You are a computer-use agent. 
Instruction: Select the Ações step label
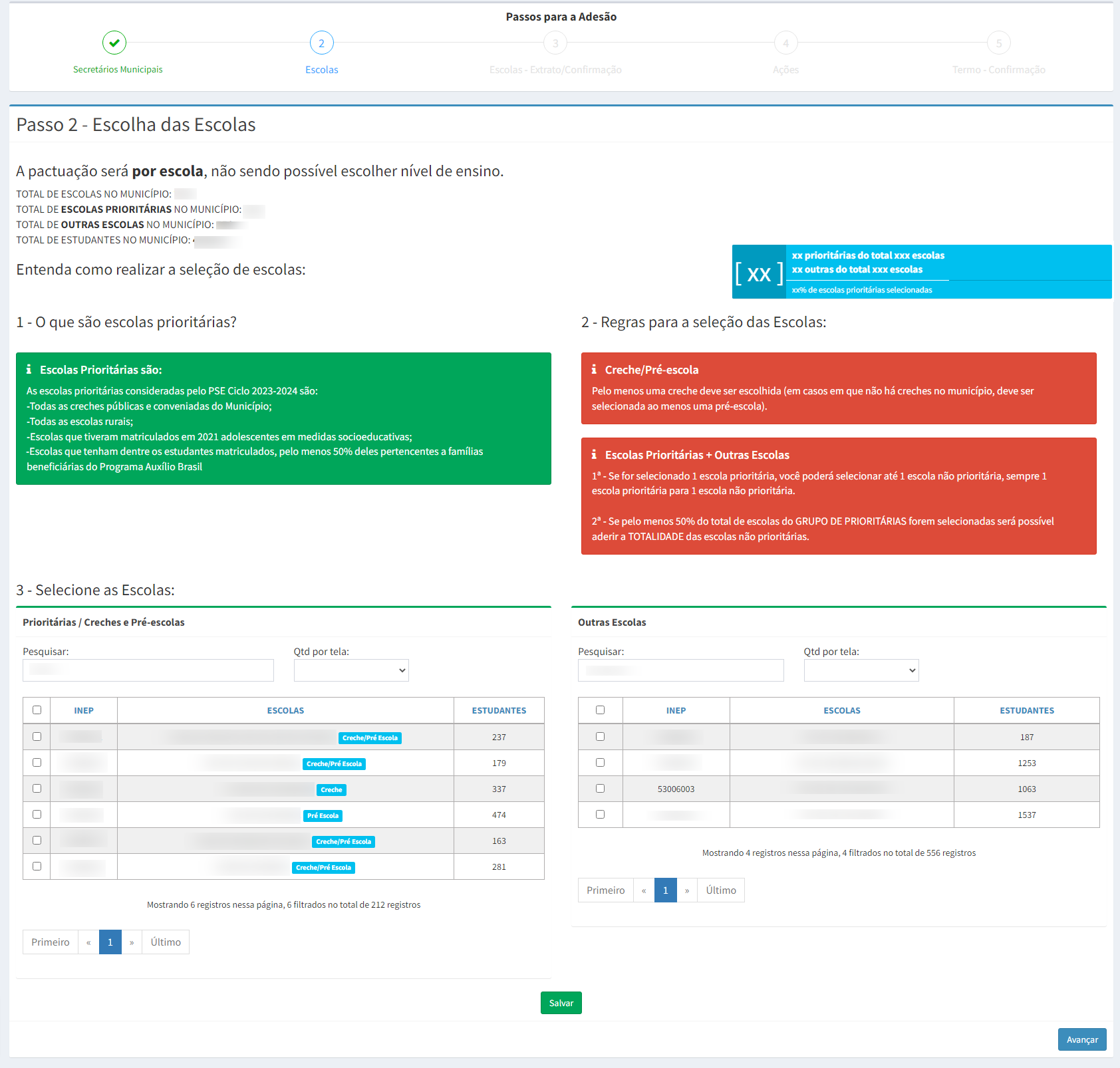click(785, 70)
